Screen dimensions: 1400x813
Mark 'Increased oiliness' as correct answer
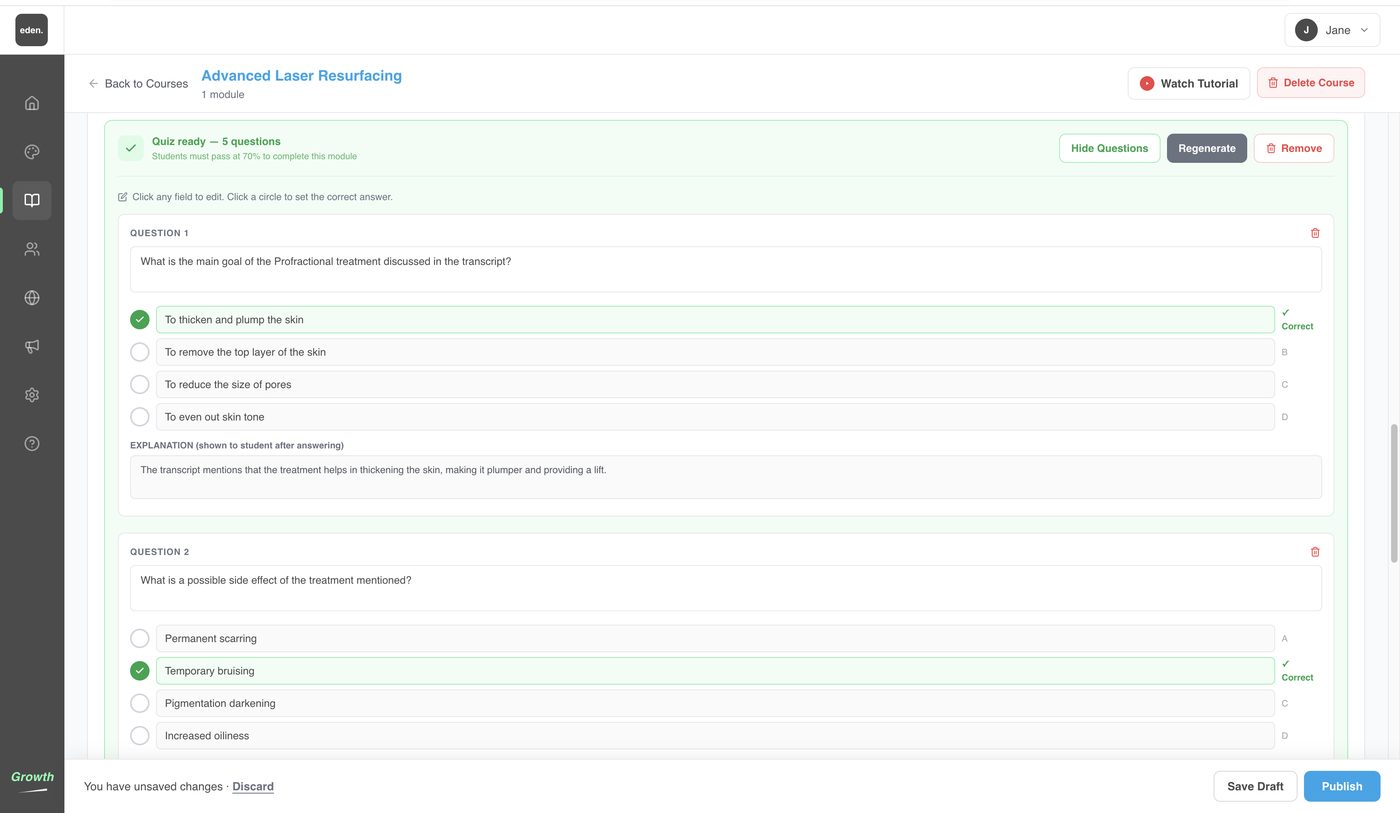140,736
